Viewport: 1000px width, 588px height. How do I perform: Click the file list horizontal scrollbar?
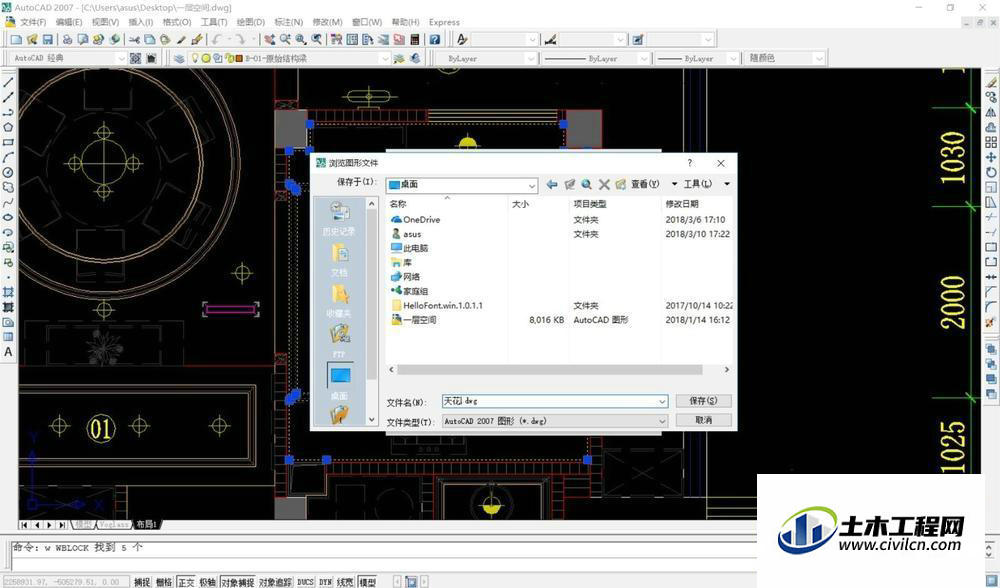(549, 370)
